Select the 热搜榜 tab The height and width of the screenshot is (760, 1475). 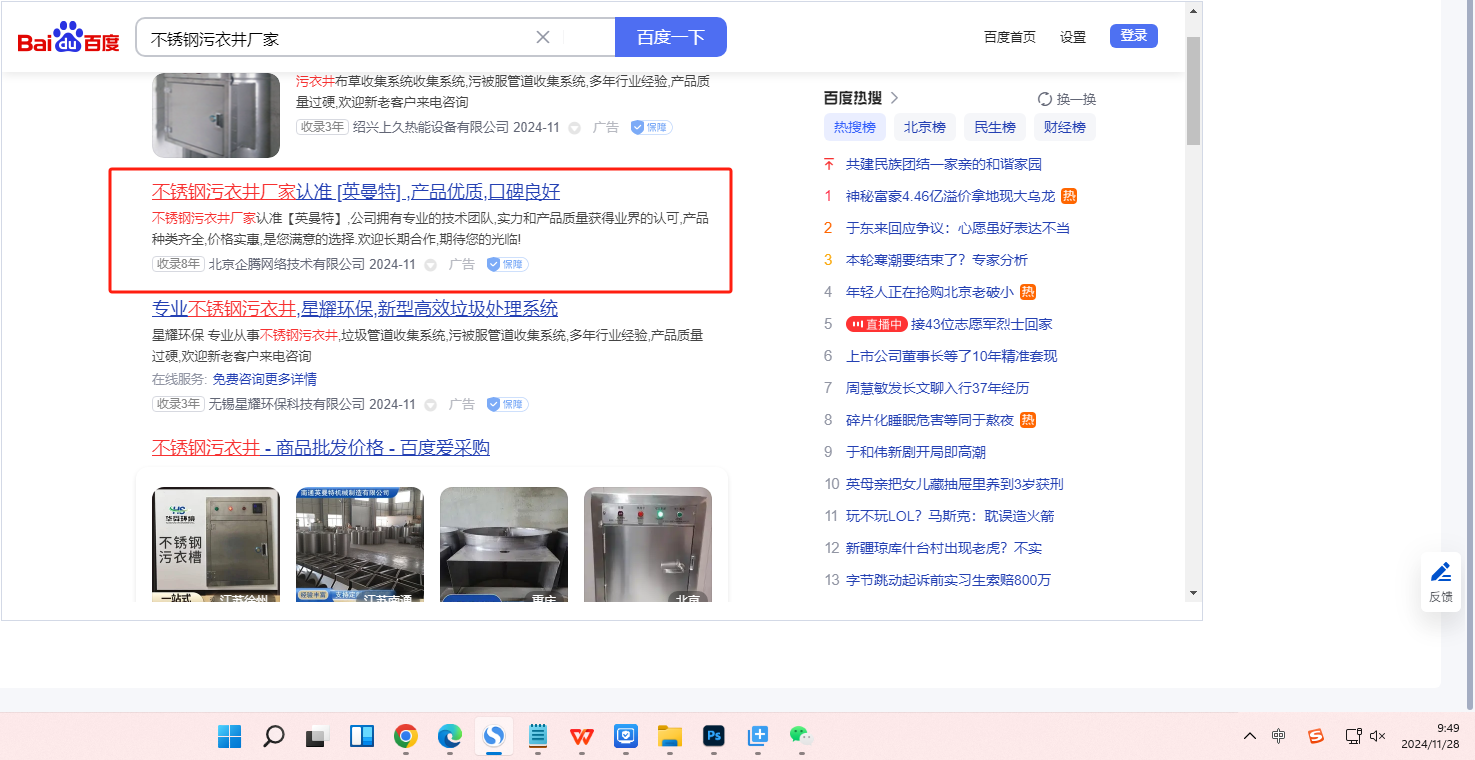[x=855, y=127]
